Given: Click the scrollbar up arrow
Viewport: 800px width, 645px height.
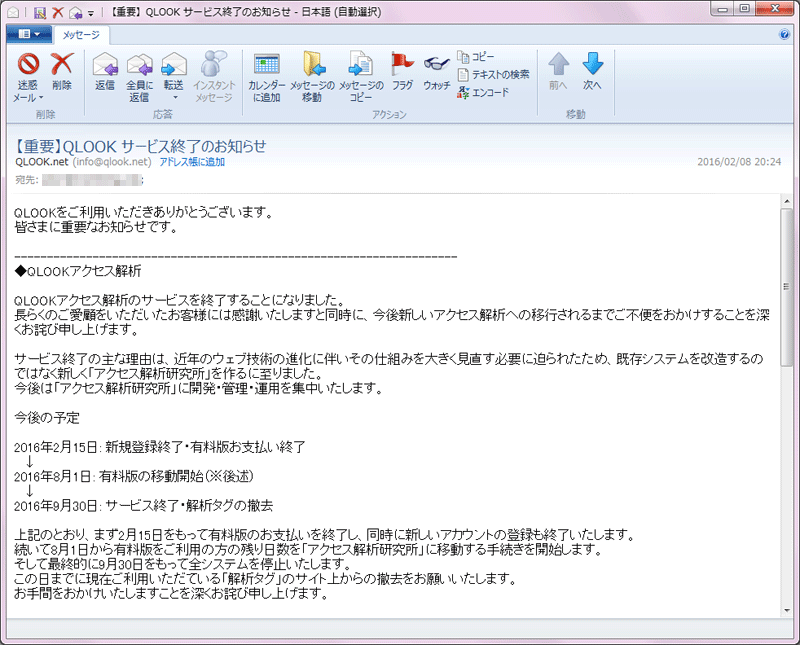Looking at the screenshot, I should (786, 201).
